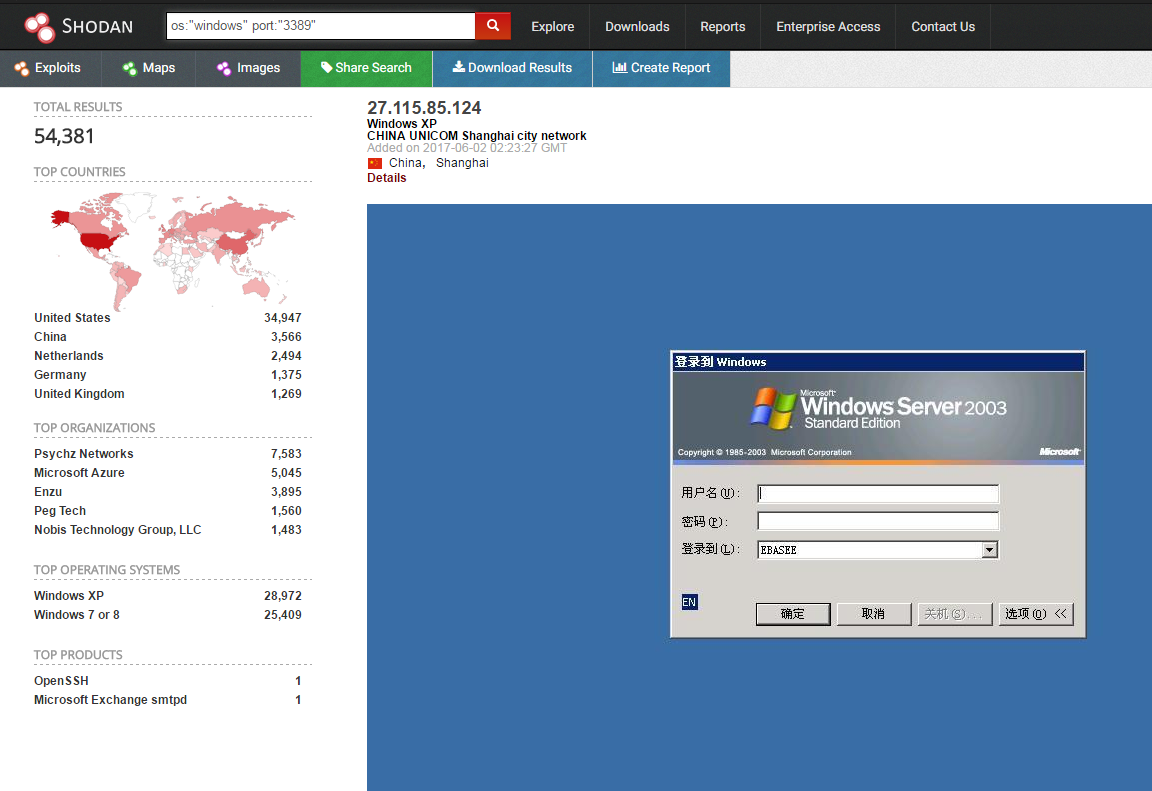This screenshot has height=791, width=1152.
Task: Open the Contact Us page
Action: 943,26
